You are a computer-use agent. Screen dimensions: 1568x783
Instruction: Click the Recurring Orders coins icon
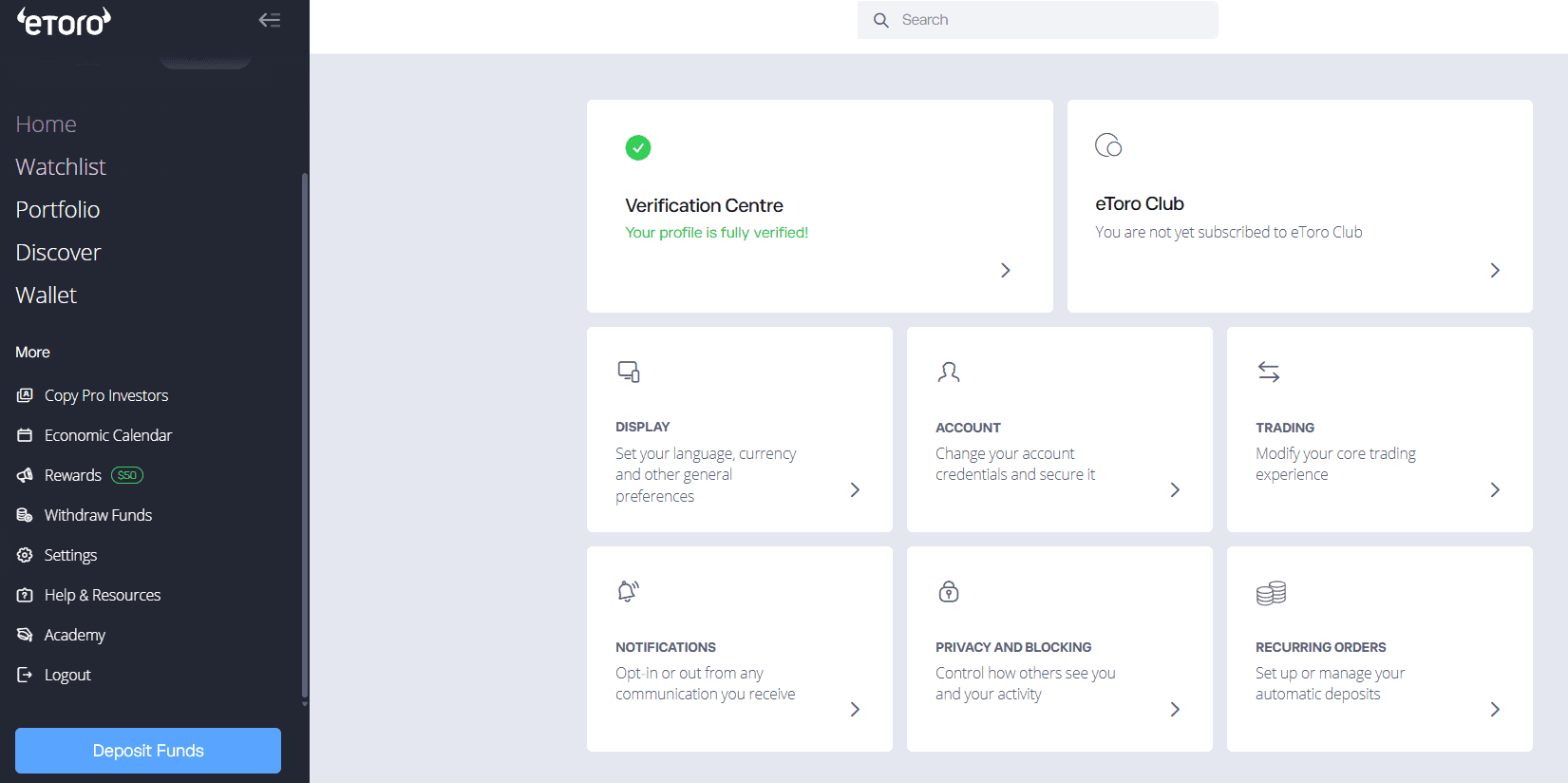[x=1271, y=593]
